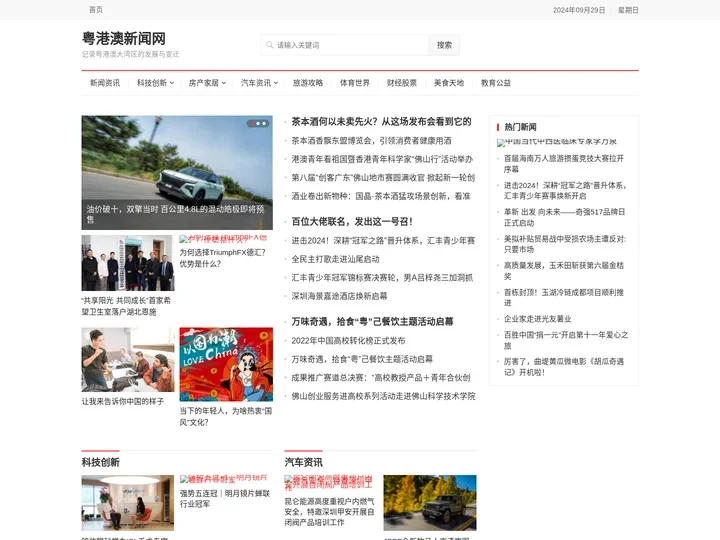Expand the 汽车资讯 dropdown arrow
This screenshot has height=540, width=720.
(x=276, y=83)
